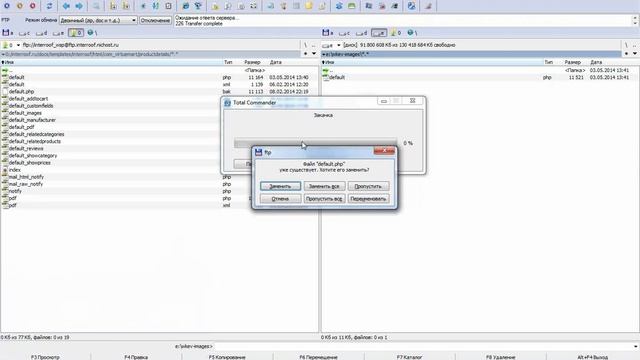Open left panel drive selection dropdown
Image resolution: width=640 pixels, height=360 pixels.
[x=18, y=45]
